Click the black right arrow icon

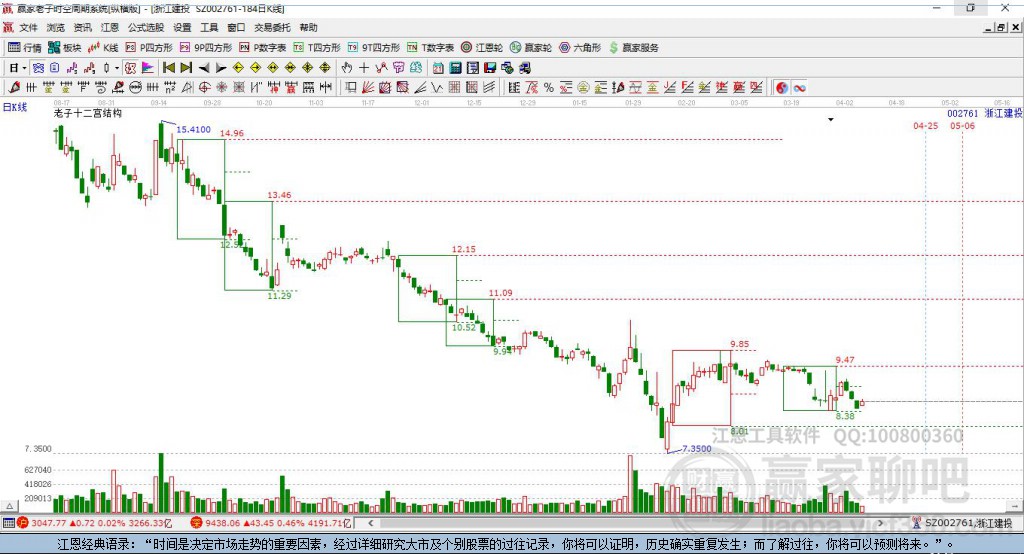coord(221,68)
